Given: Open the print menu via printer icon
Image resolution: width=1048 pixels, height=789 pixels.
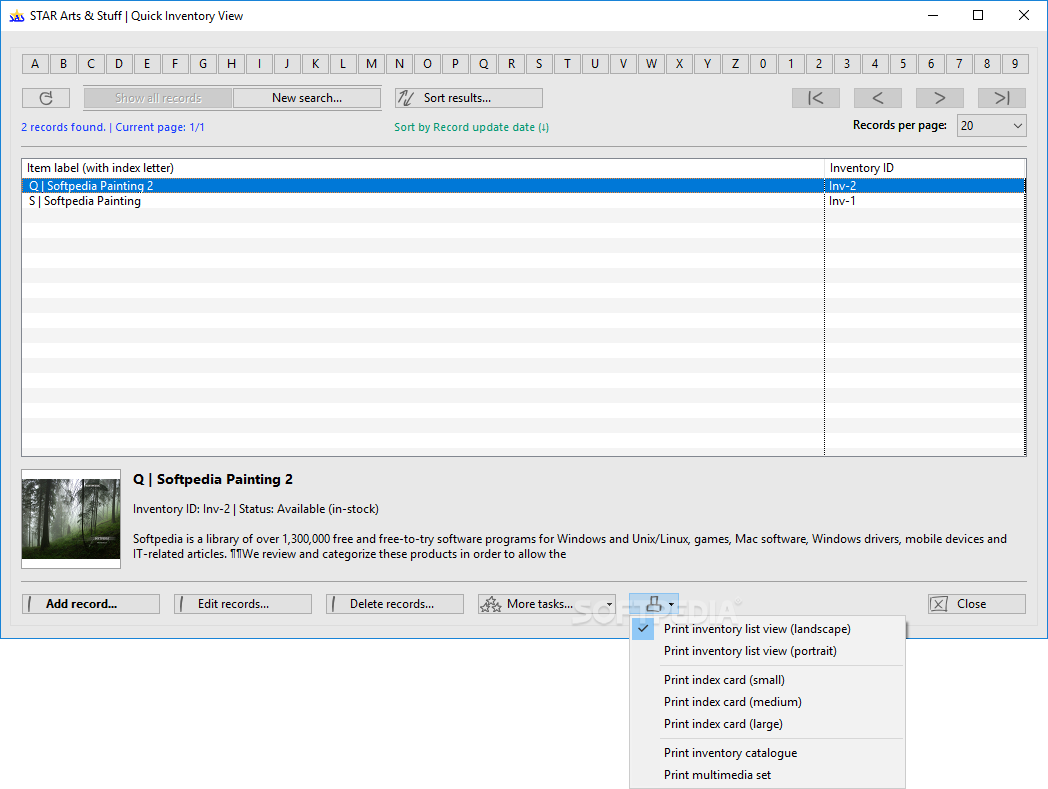Looking at the screenshot, I should (654, 604).
